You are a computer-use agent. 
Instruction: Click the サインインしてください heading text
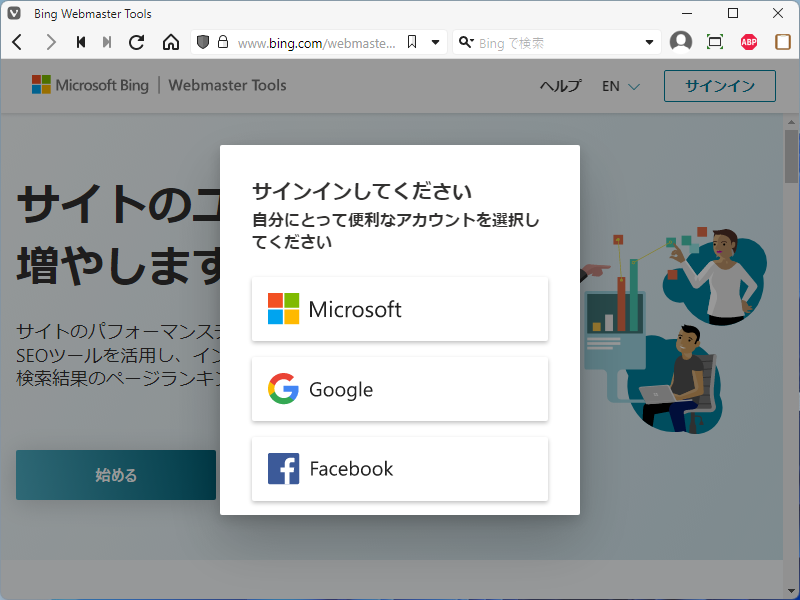pos(362,192)
